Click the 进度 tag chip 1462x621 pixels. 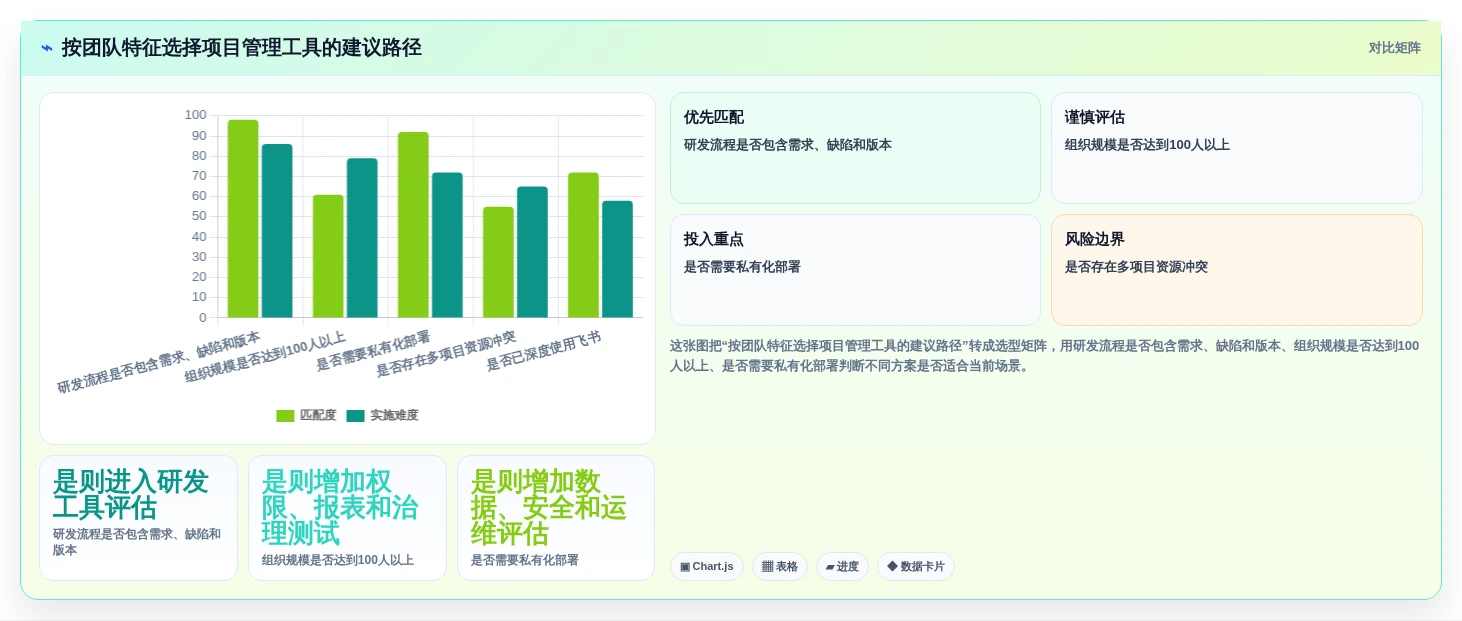(842, 566)
